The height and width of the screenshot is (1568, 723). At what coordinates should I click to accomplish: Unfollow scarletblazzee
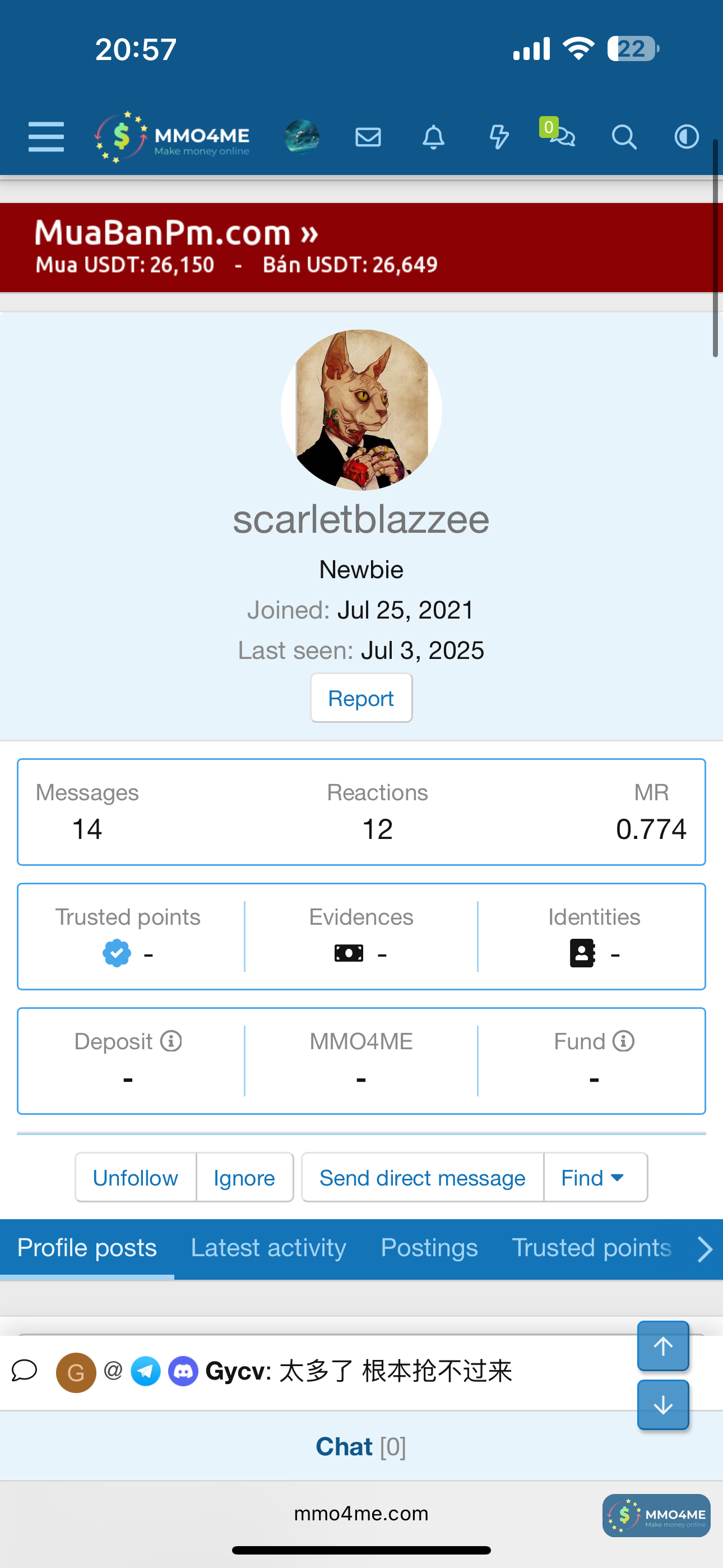pyautogui.click(x=135, y=1178)
